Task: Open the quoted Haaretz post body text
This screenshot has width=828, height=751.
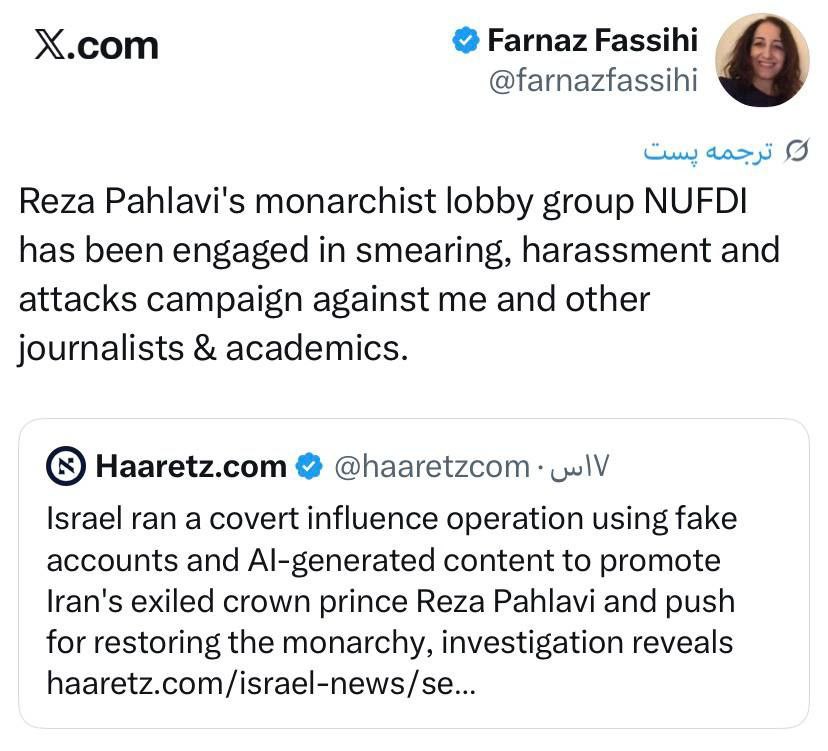Action: 390,580
